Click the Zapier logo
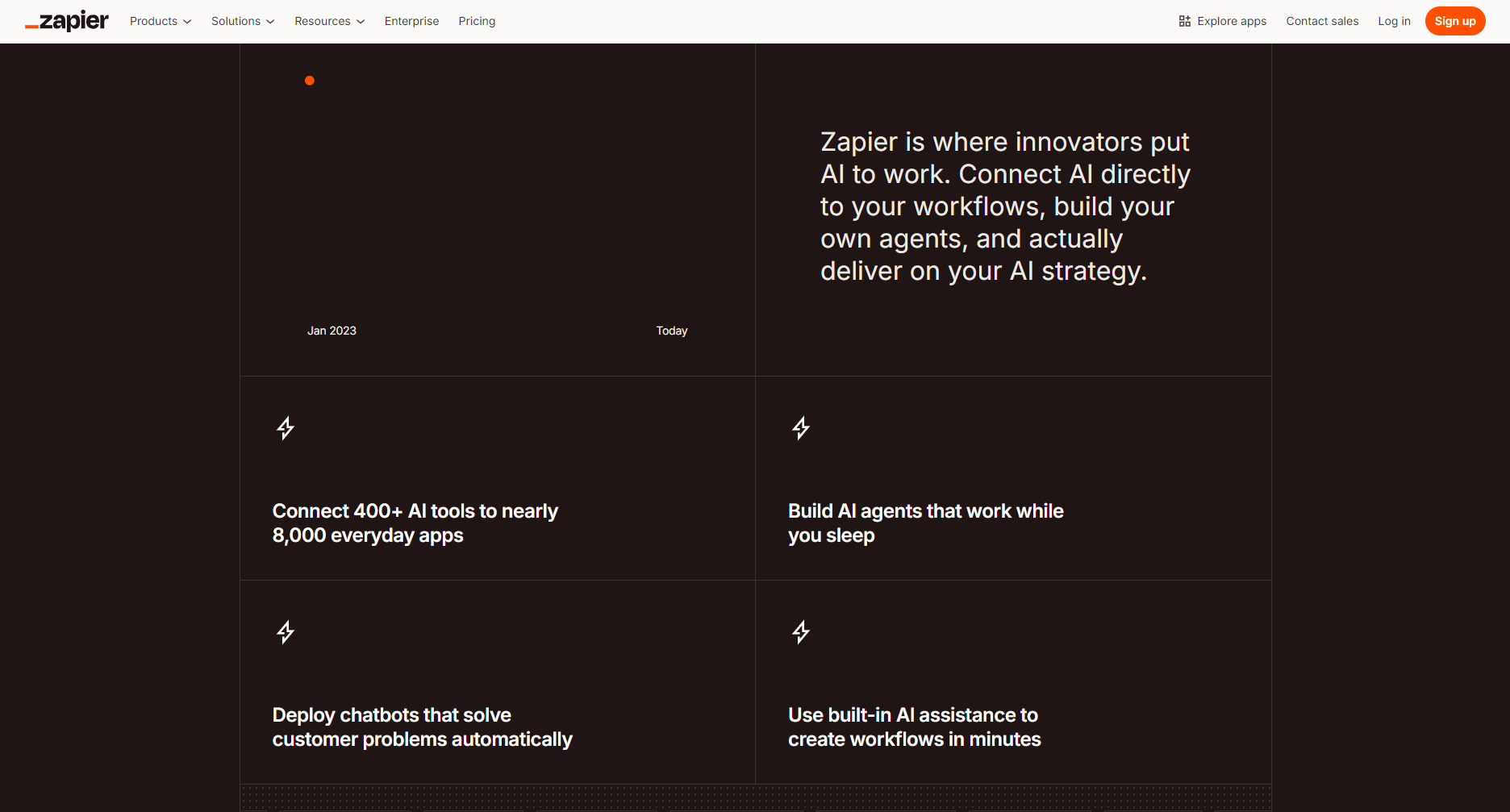The width and height of the screenshot is (1510, 812). (x=67, y=21)
